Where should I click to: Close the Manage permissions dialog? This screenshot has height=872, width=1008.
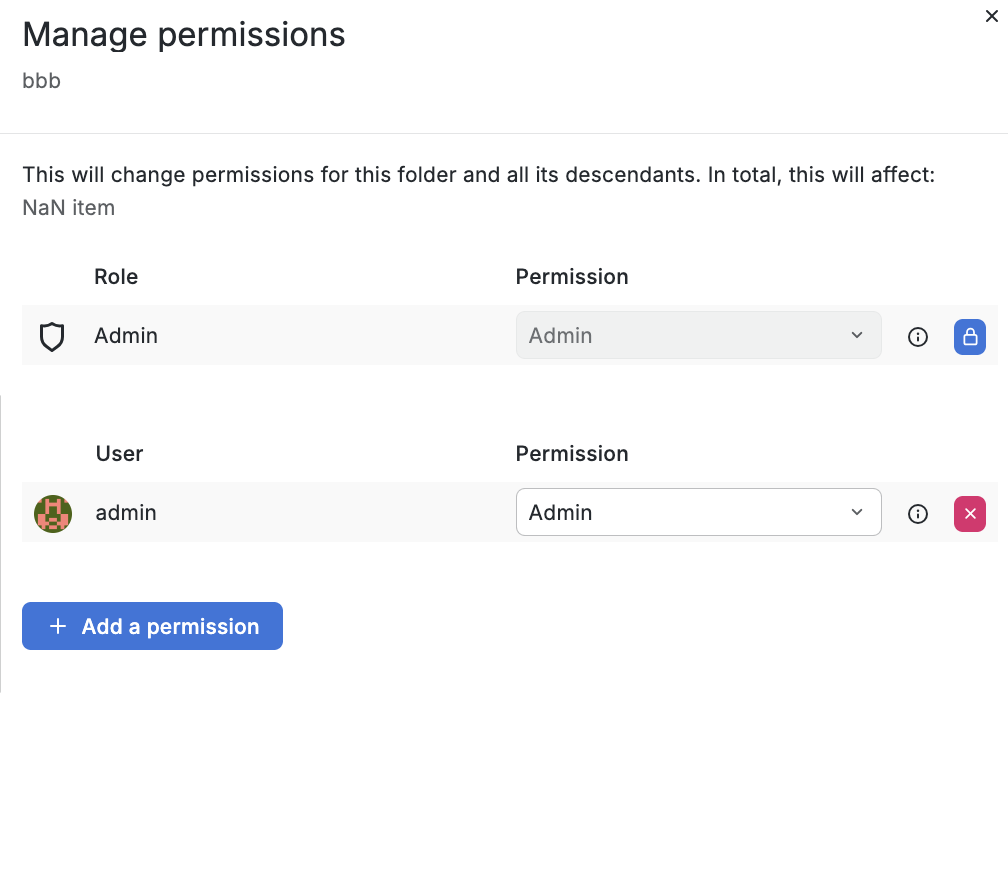tap(991, 16)
